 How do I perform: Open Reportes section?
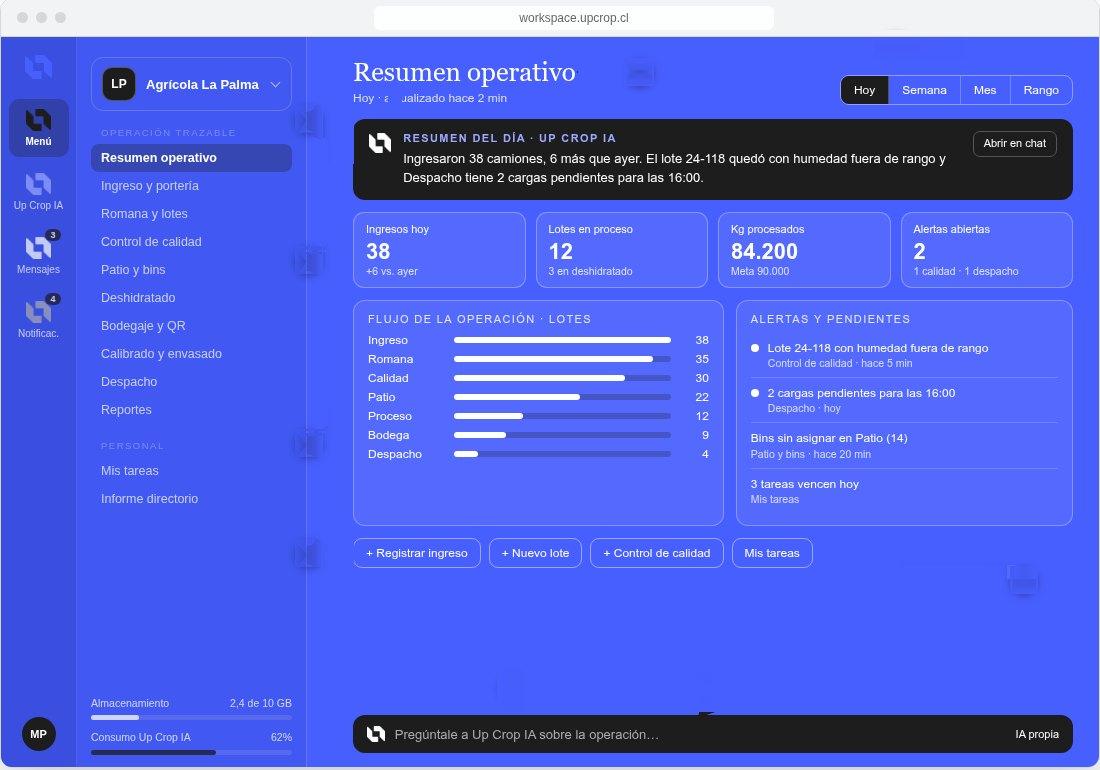pos(192,410)
